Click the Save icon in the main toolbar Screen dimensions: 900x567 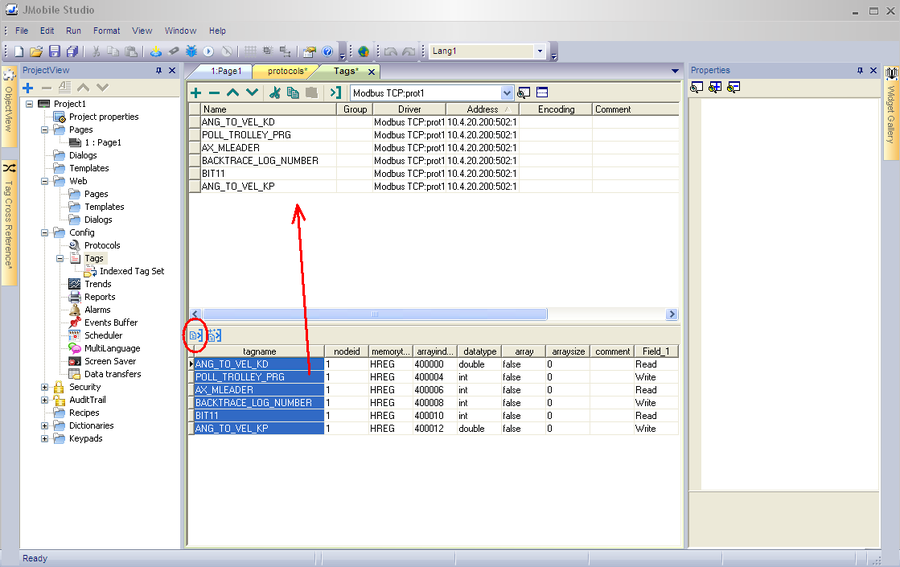coord(54,51)
